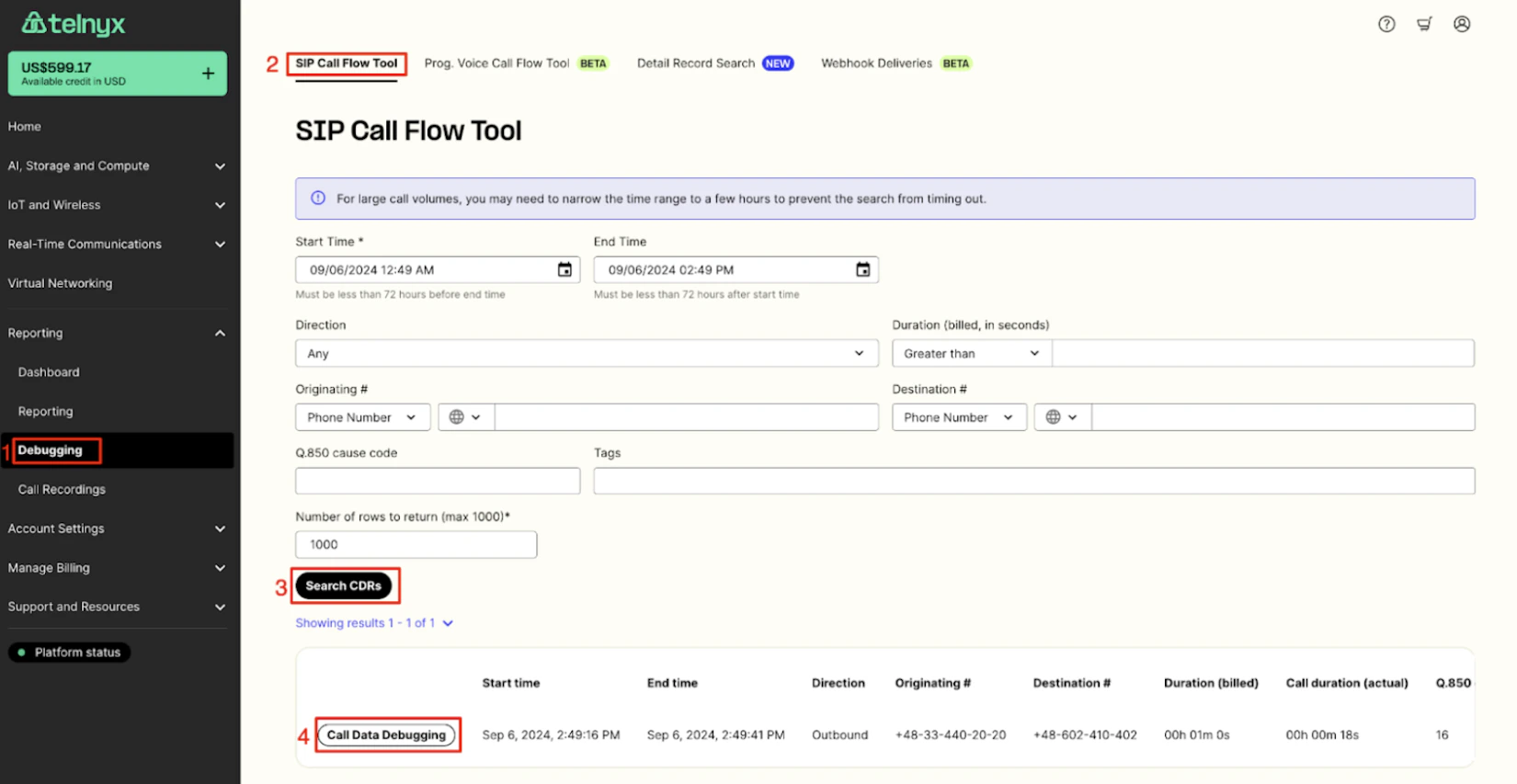Viewport: 1517px width, 784px height.
Task: Expand AI, Storage and Compute menu
Action: (117, 165)
